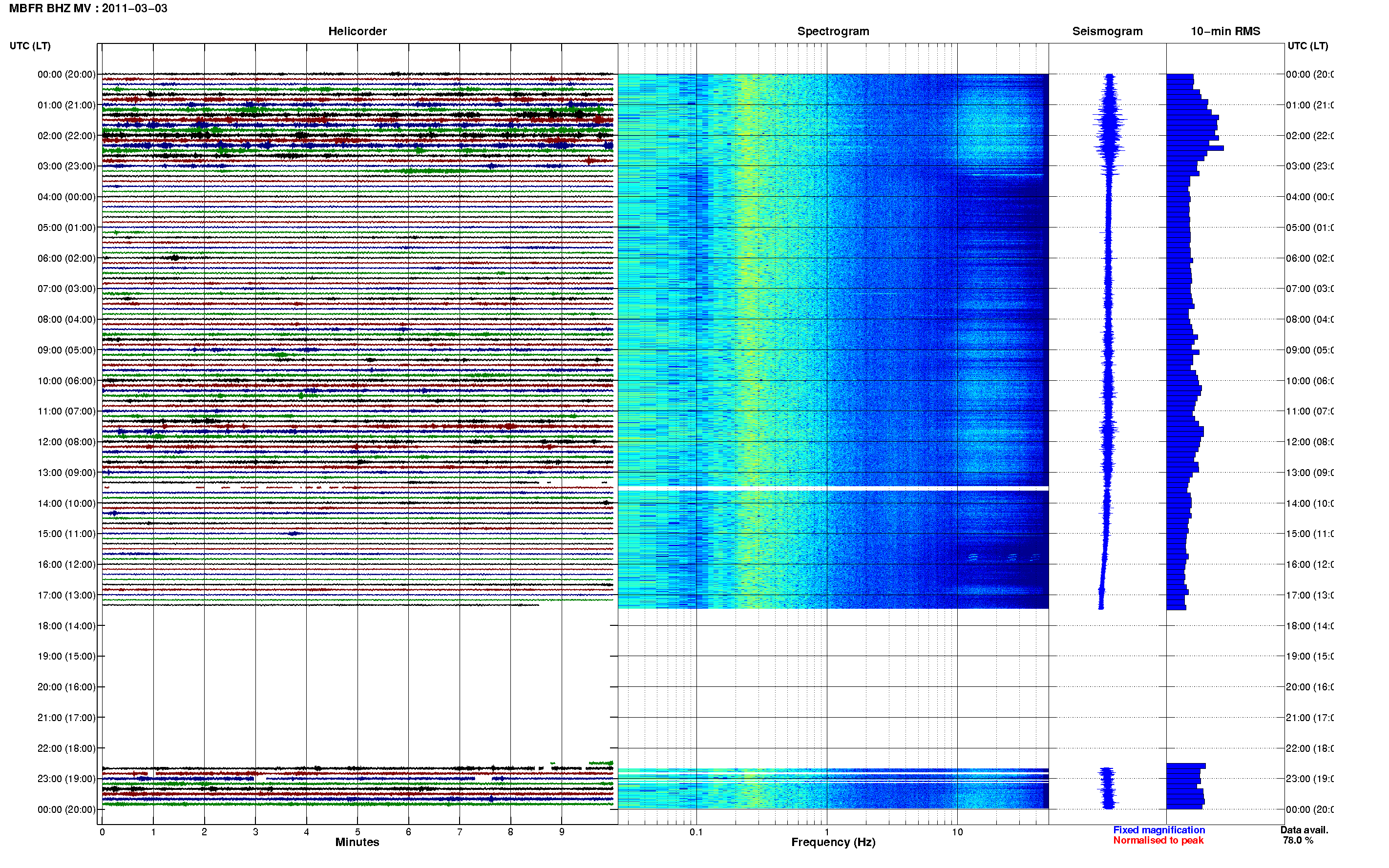
Task: Click the left '23:00 (19:00)' time label
Action: click(x=66, y=779)
